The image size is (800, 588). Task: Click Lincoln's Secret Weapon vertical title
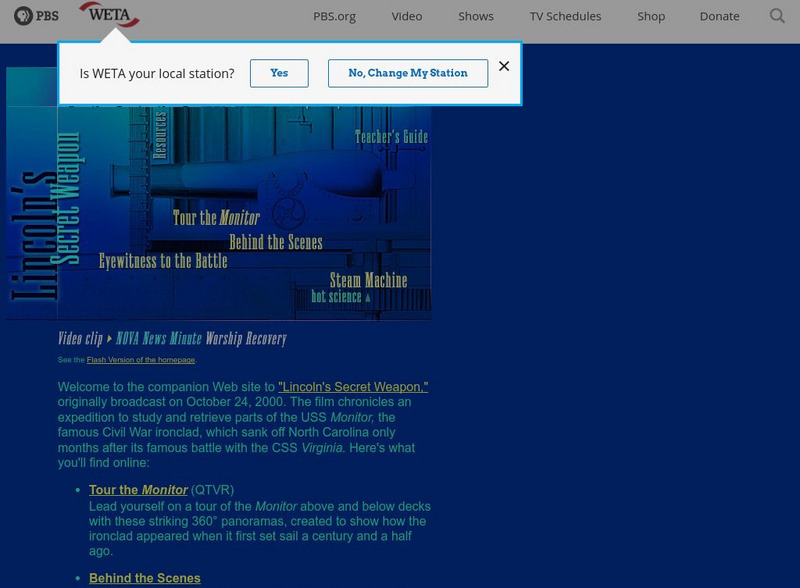[x=46, y=214]
